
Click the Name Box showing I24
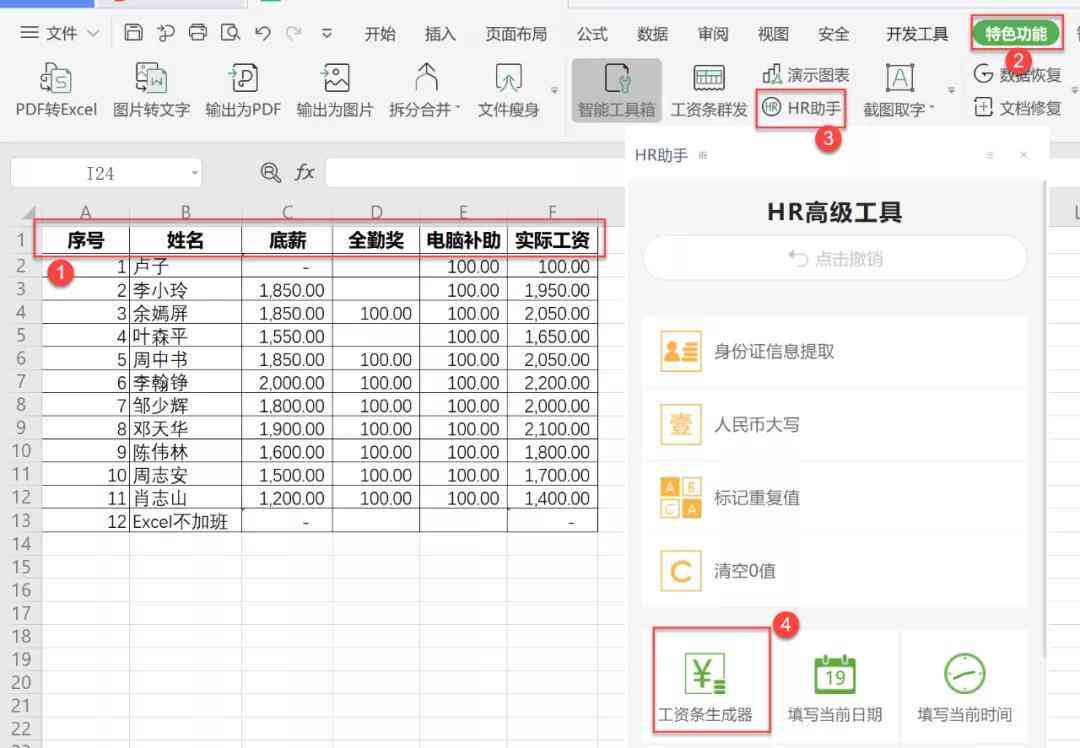pyautogui.click(x=100, y=174)
